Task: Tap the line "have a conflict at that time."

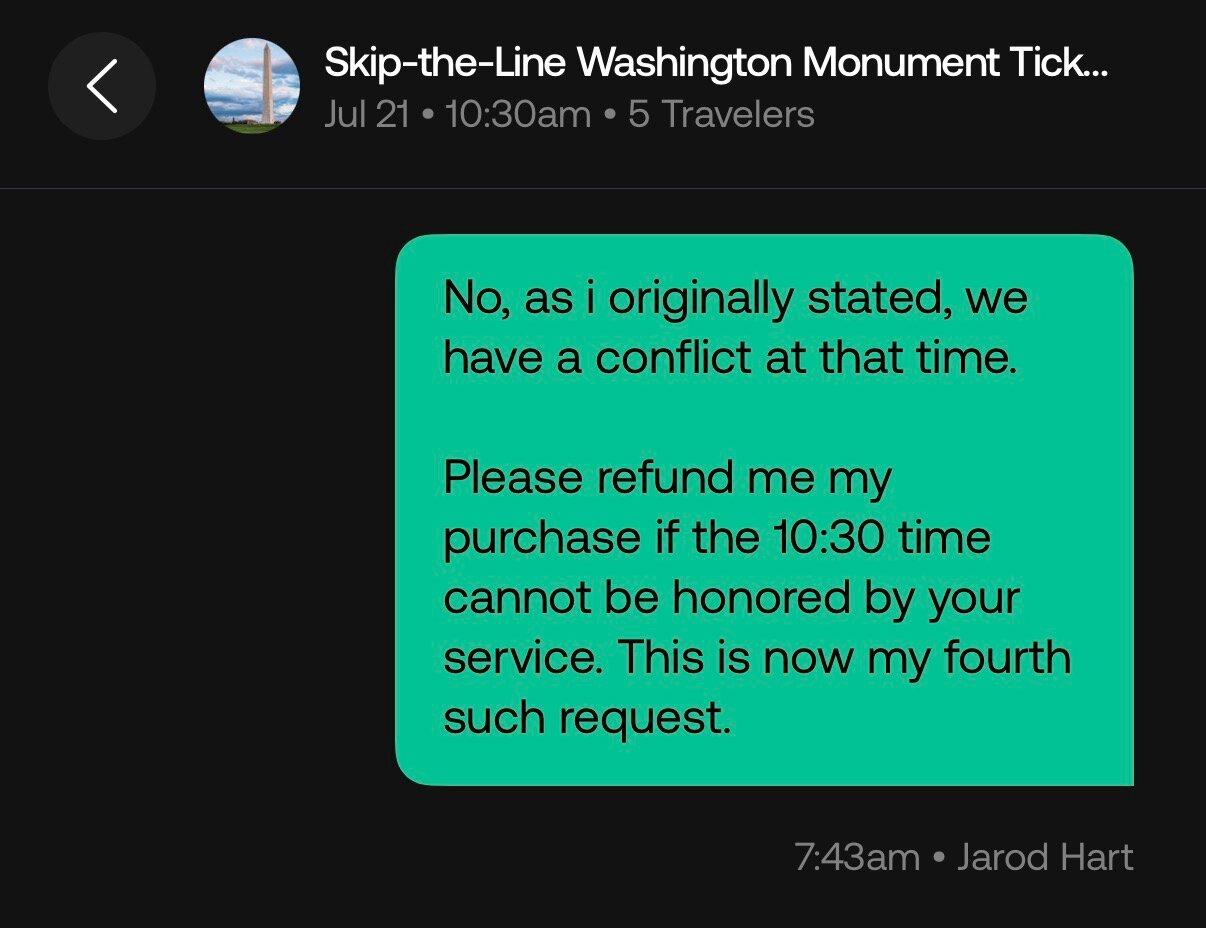Action: click(730, 358)
